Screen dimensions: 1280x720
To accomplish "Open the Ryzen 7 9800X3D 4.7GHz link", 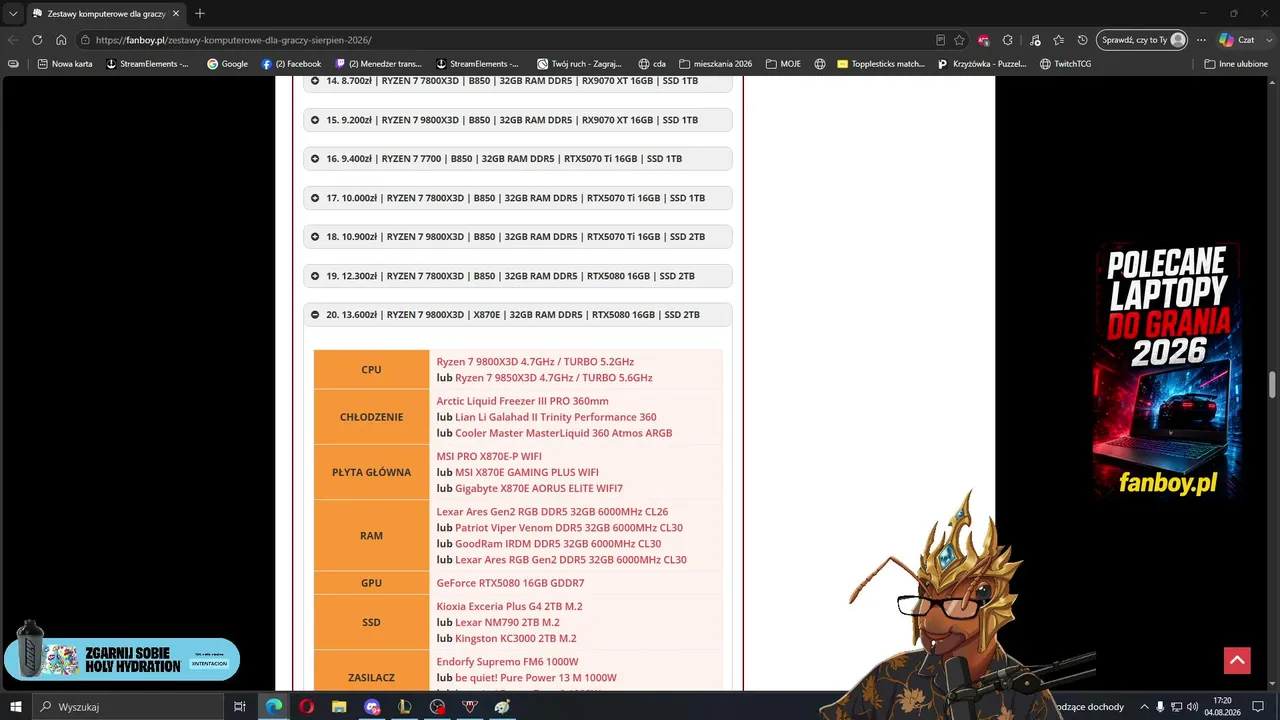I will click(535, 362).
